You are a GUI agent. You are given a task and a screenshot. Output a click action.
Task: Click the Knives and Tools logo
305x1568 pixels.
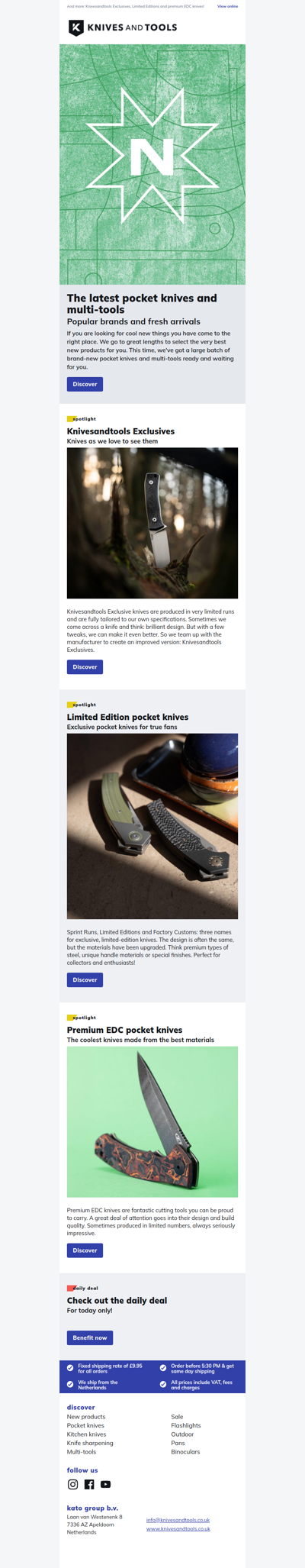click(x=123, y=27)
